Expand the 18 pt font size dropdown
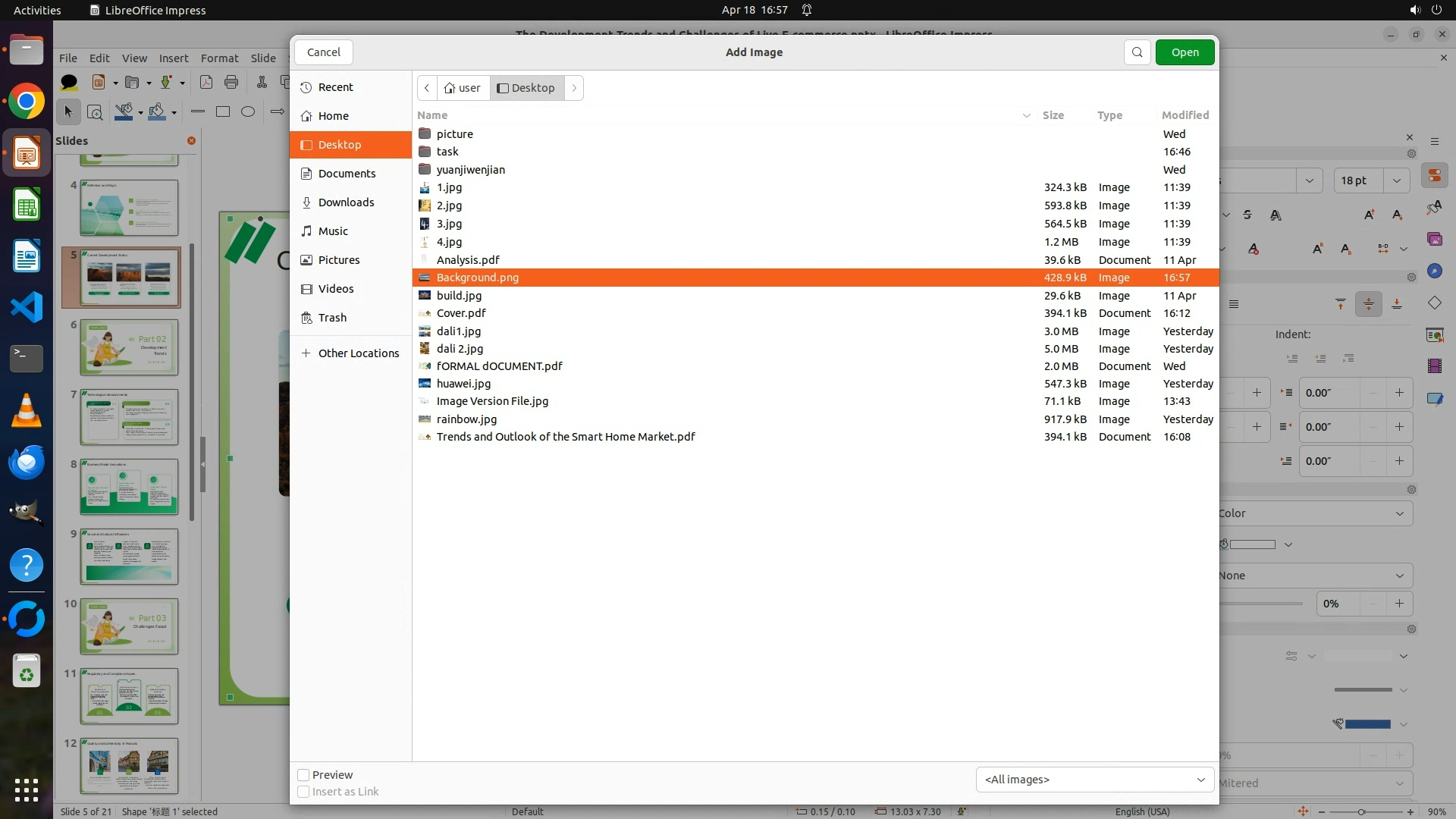Screen dimensions: 1456x819 coord(1396,180)
